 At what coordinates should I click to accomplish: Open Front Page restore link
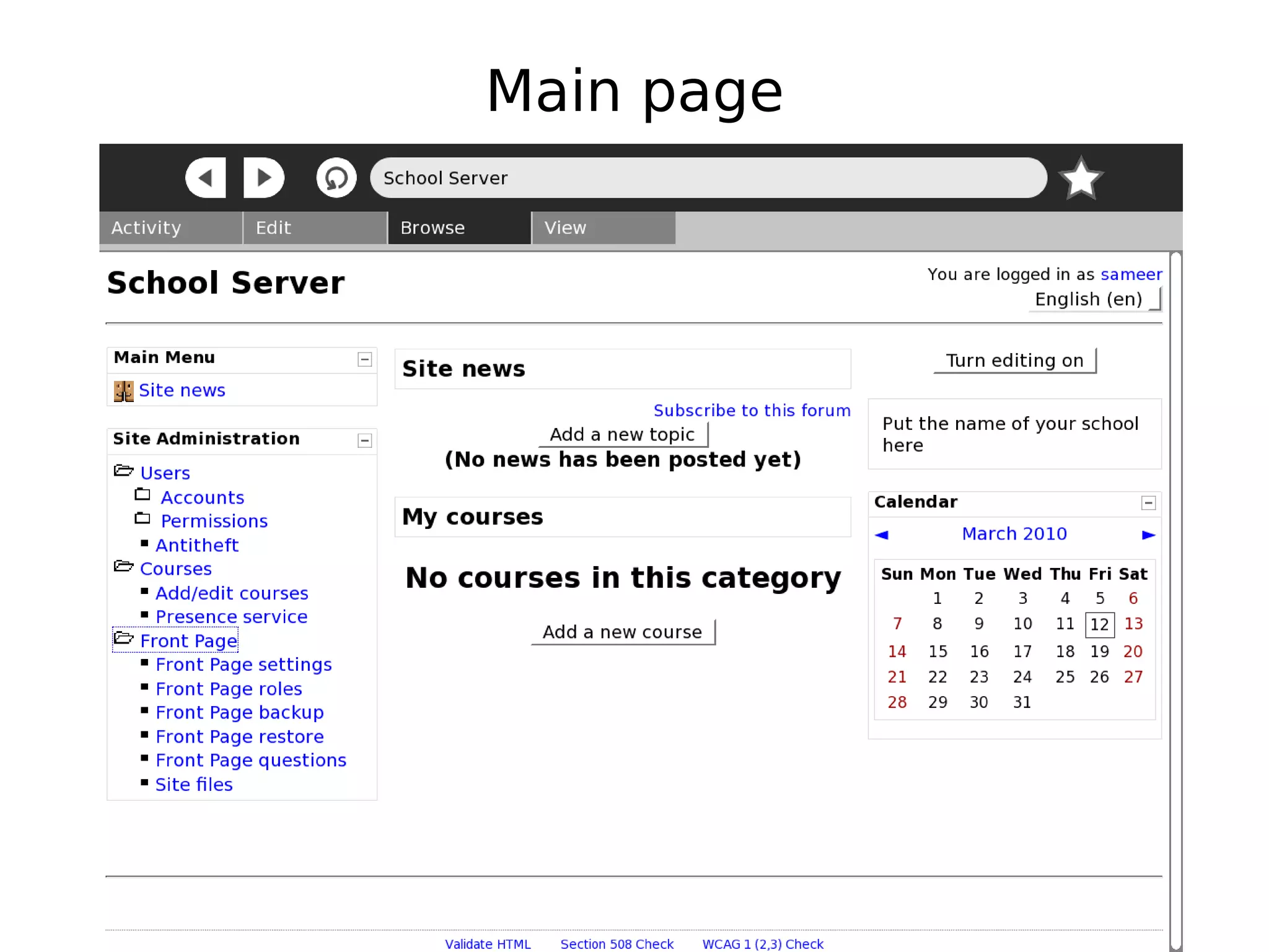click(240, 736)
